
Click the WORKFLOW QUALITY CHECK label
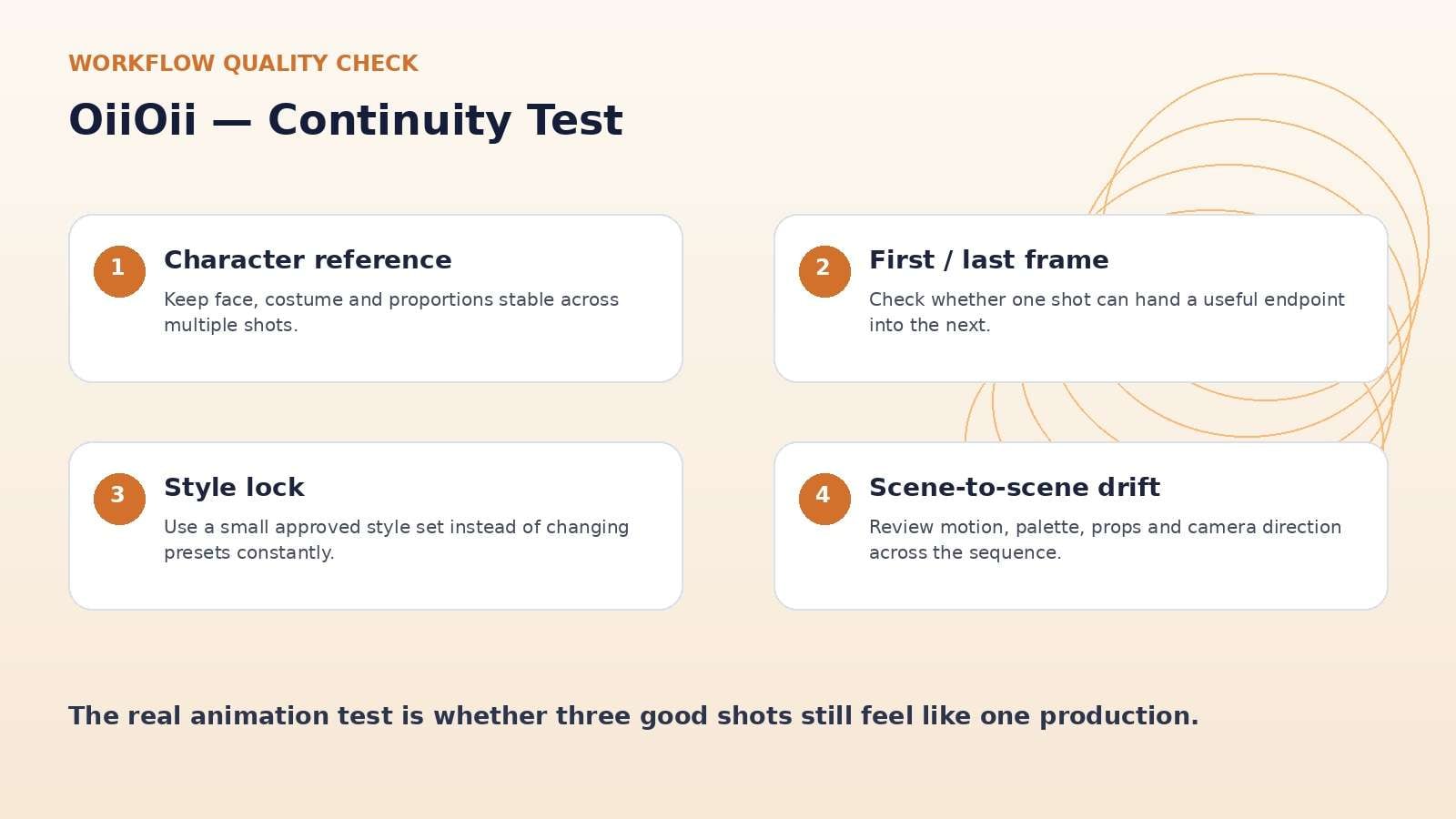tap(243, 64)
